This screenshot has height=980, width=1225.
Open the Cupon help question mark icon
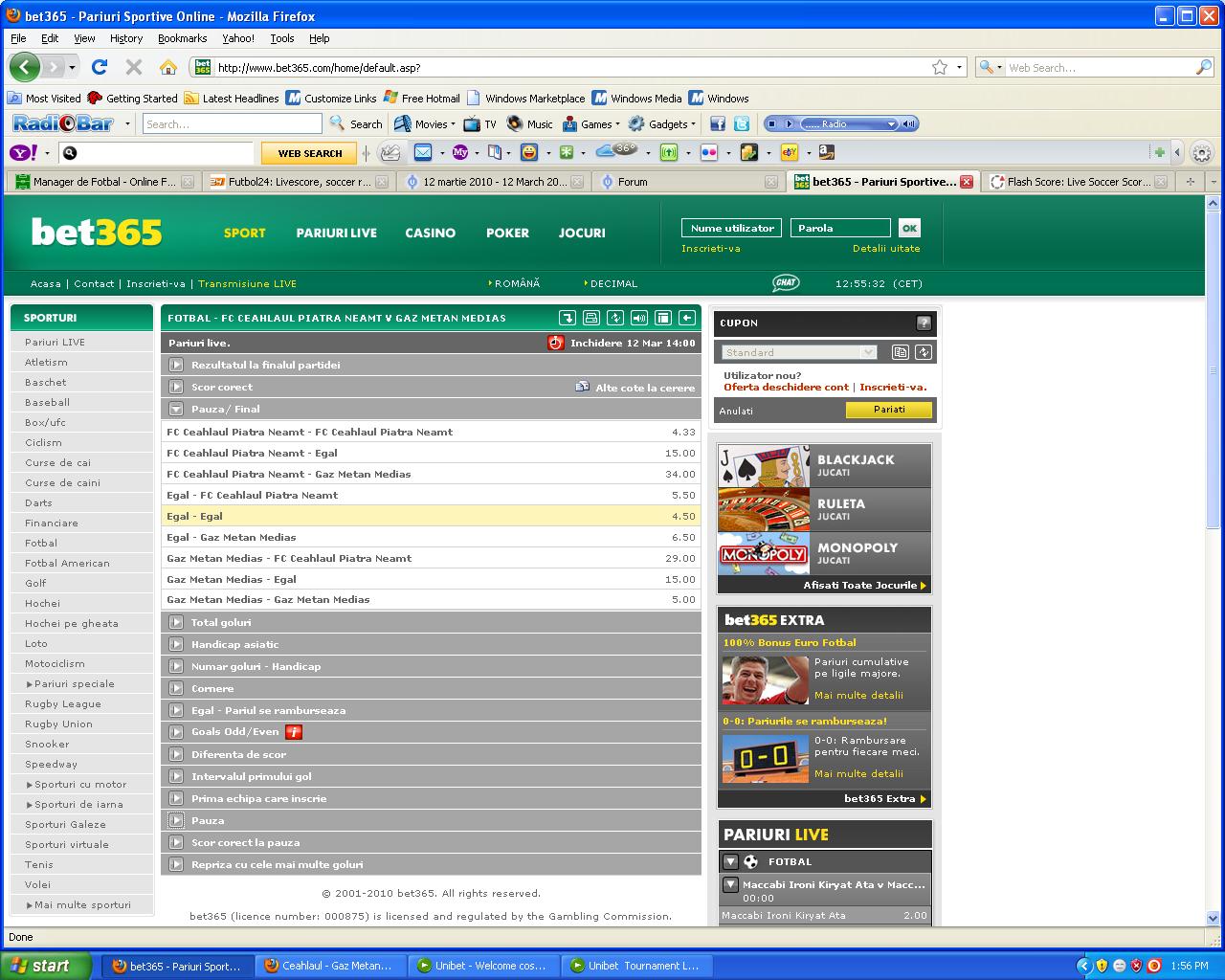(x=924, y=323)
